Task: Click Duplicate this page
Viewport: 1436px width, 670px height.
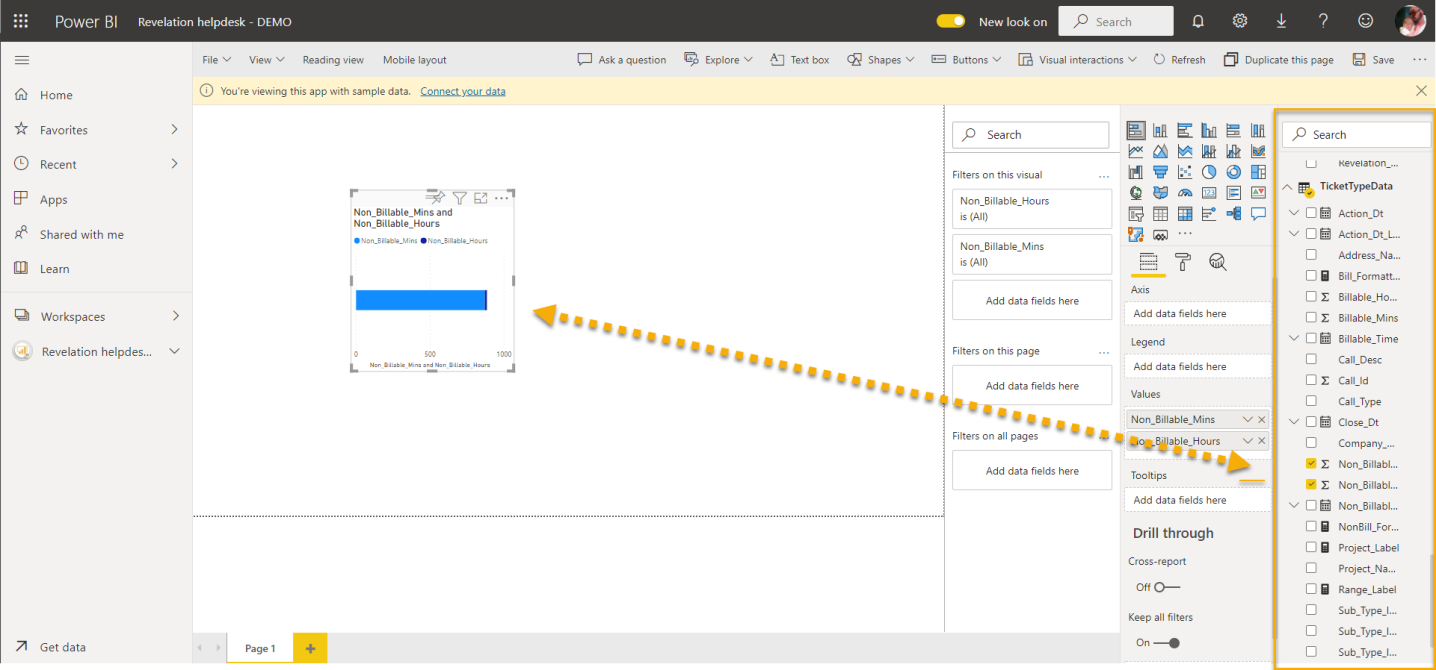Action: [x=1279, y=60]
